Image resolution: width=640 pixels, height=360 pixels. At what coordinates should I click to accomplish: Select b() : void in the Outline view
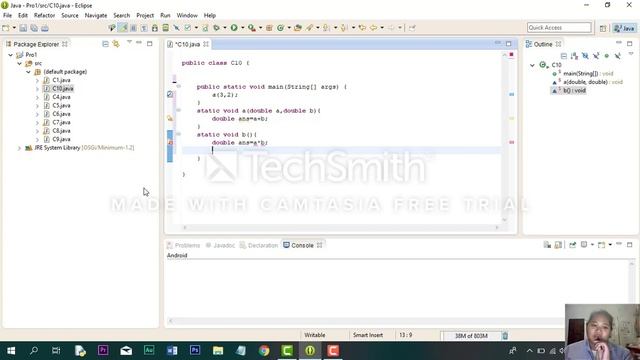pos(569,91)
